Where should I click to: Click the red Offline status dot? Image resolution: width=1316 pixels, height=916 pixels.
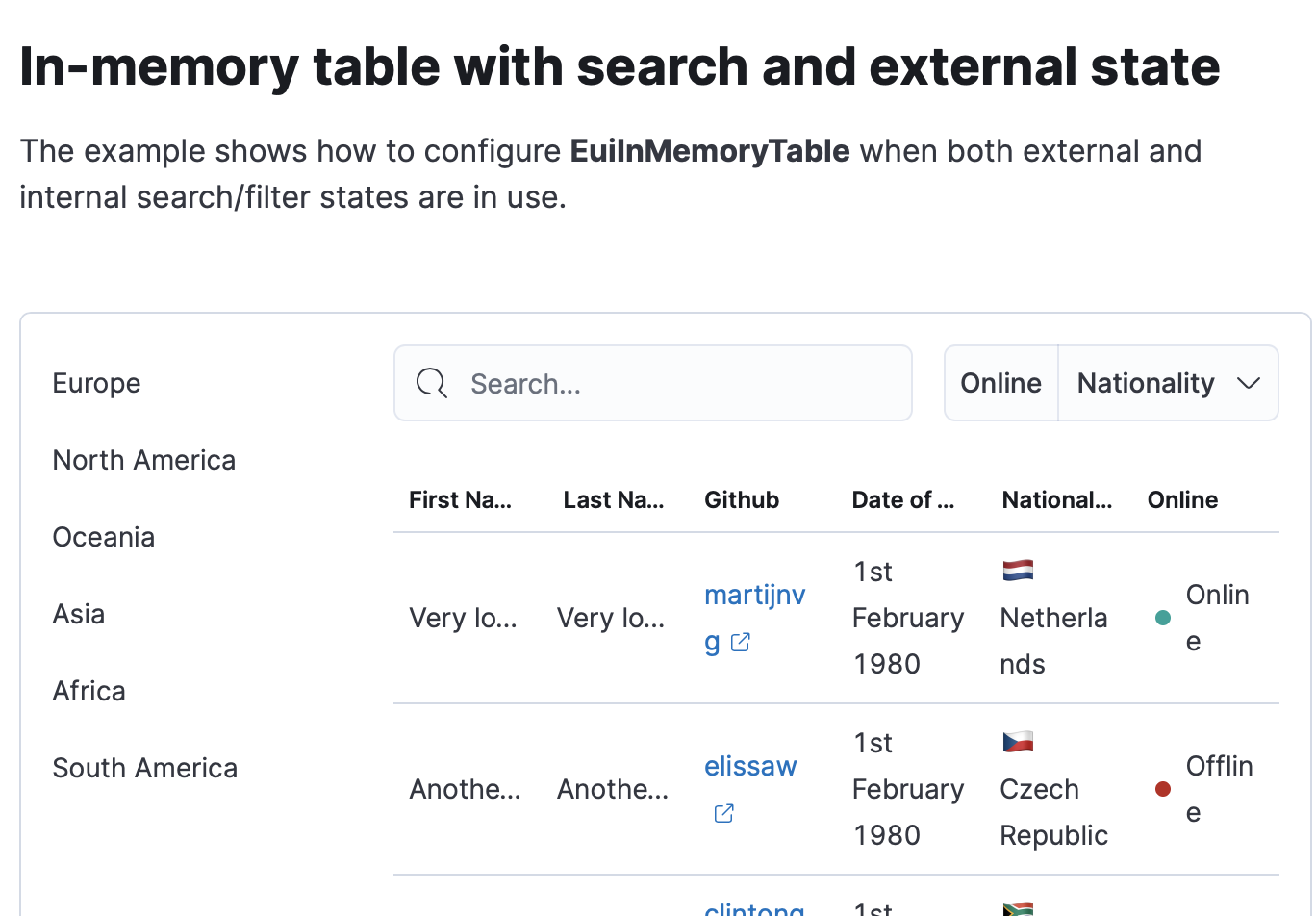coord(1162,789)
